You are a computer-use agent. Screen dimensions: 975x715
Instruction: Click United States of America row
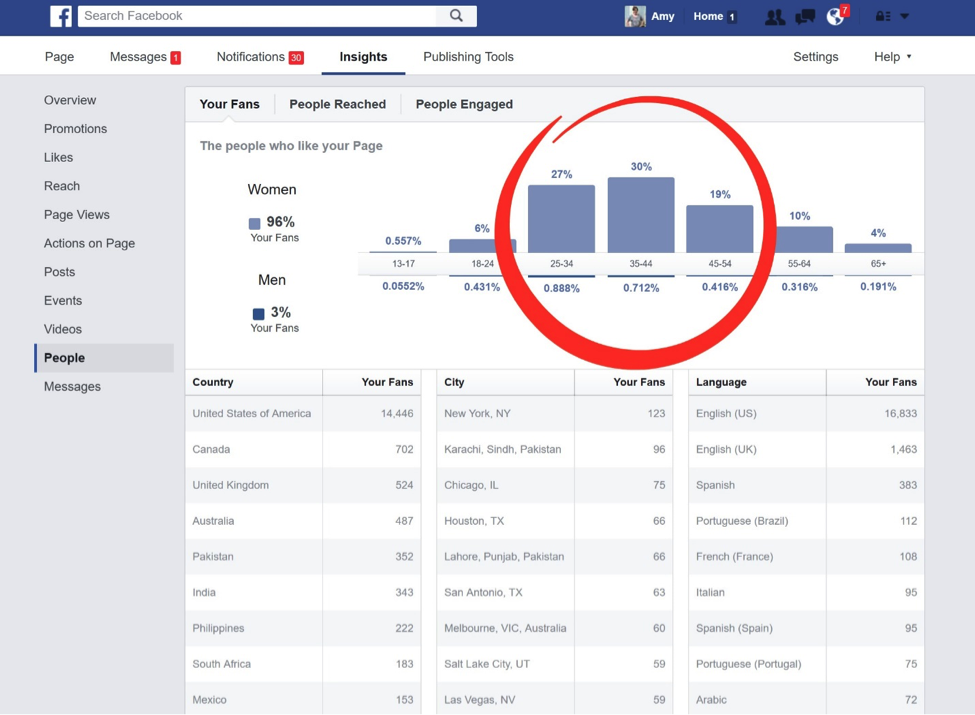[303, 413]
